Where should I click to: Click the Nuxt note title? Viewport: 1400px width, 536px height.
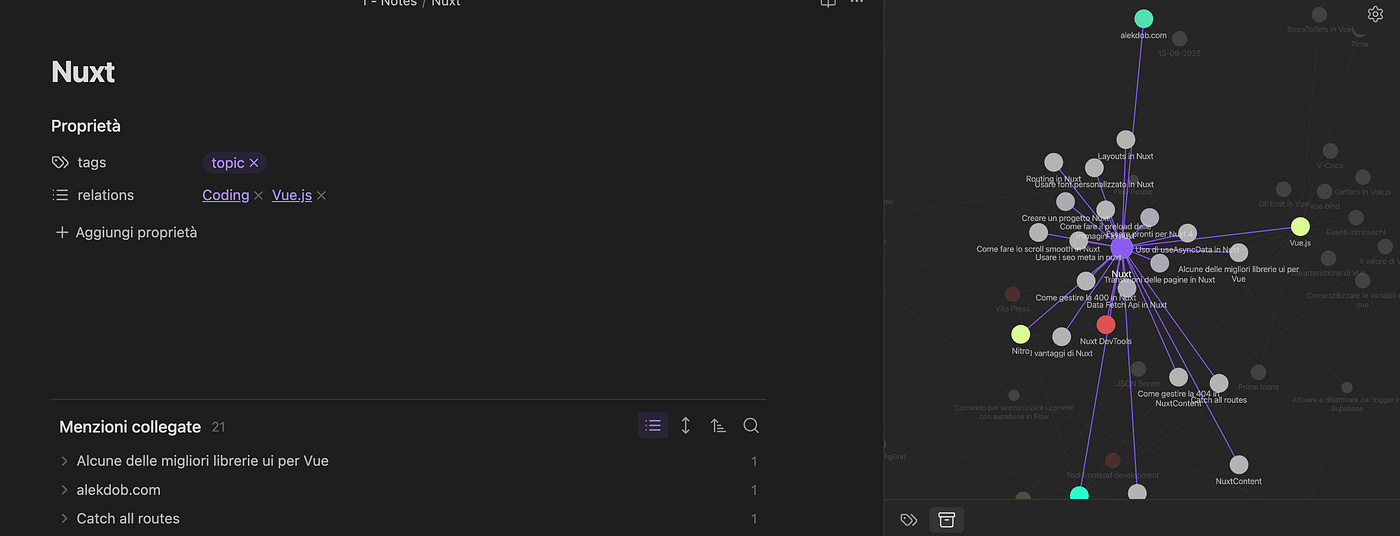[83, 72]
